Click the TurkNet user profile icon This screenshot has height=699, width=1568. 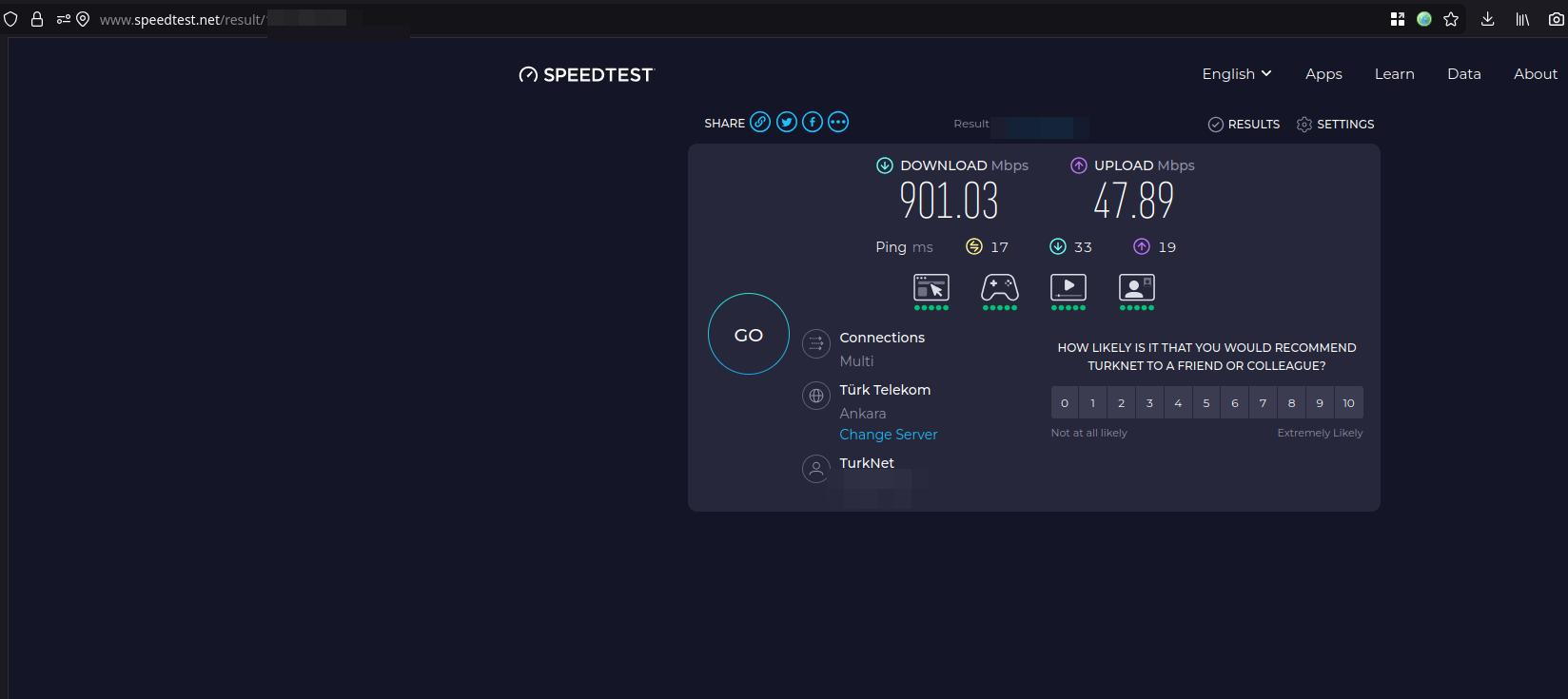pyautogui.click(x=816, y=469)
